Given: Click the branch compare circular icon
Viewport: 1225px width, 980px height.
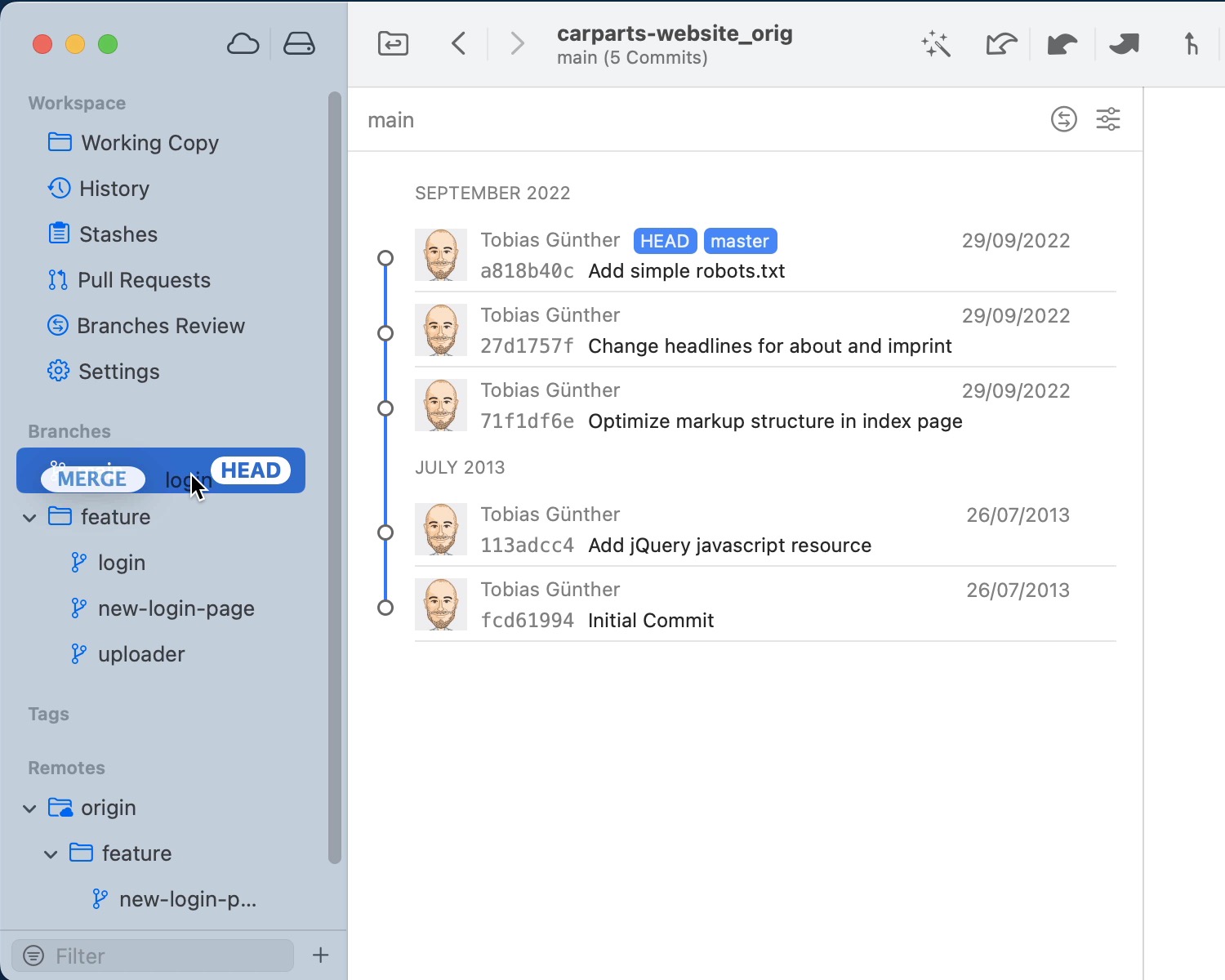Looking at the screenshot, I should coord(1063,120).
